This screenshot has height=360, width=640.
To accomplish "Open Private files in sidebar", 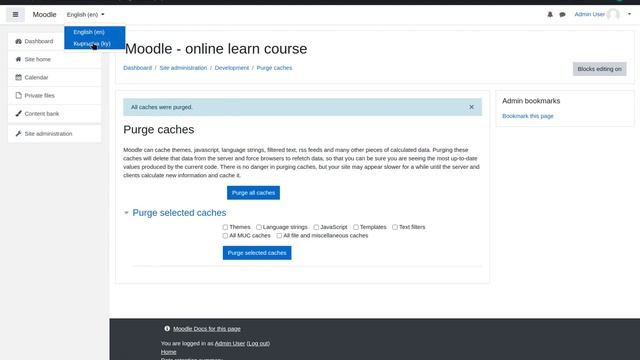I will click(x=54, y=95).
